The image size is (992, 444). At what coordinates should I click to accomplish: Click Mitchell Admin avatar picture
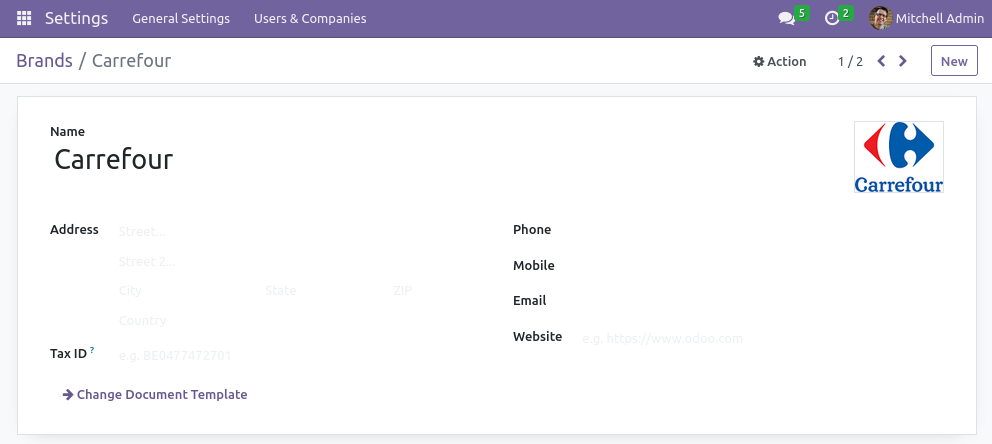(880, 18)
